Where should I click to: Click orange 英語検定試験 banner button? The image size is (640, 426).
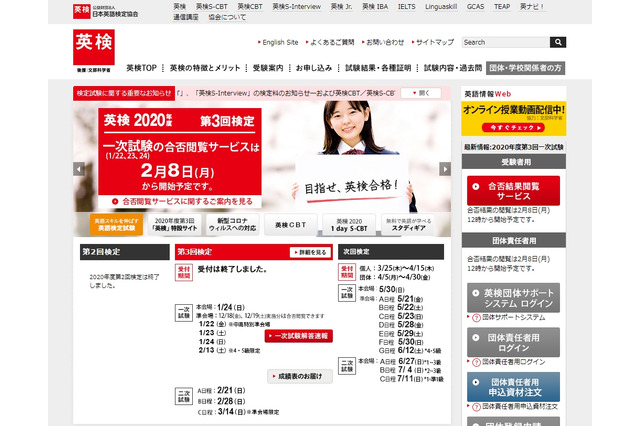click(x=116, y=224)
